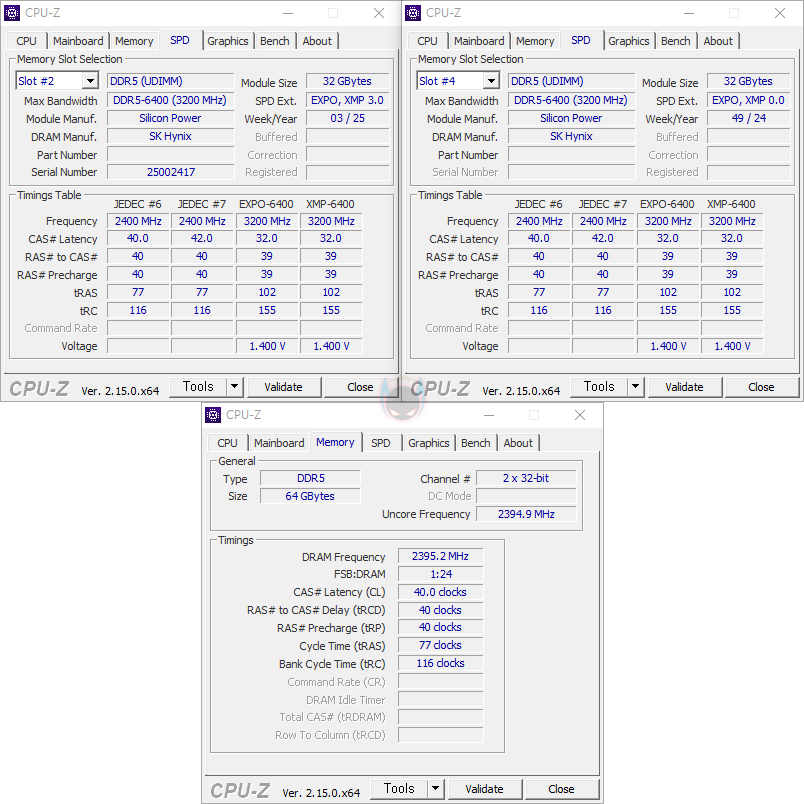Click serial number field 25002417
804x804 pixels.
(171, 172)
